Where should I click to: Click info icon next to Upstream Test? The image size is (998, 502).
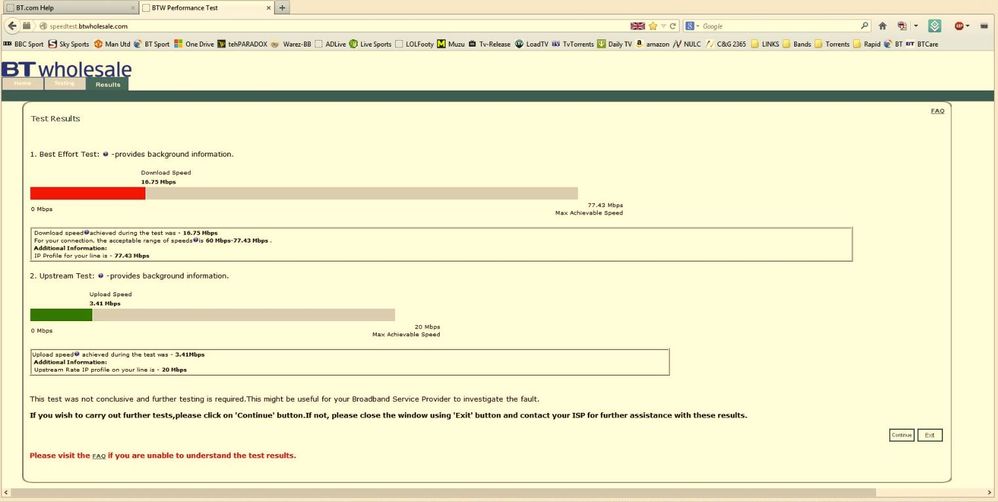coord(101,276)
